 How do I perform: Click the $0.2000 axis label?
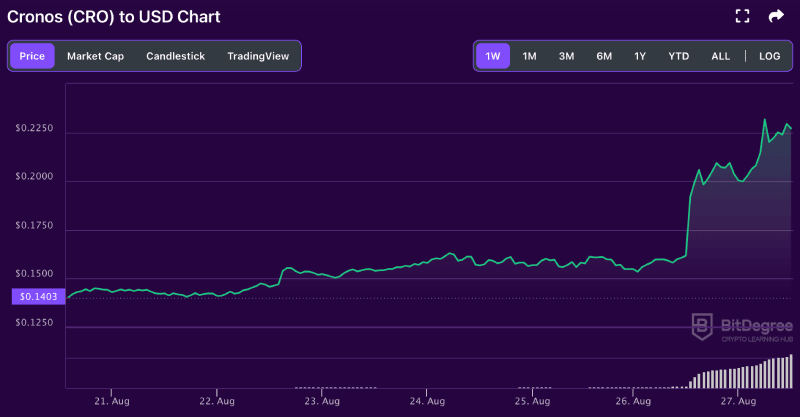point(34,177)
